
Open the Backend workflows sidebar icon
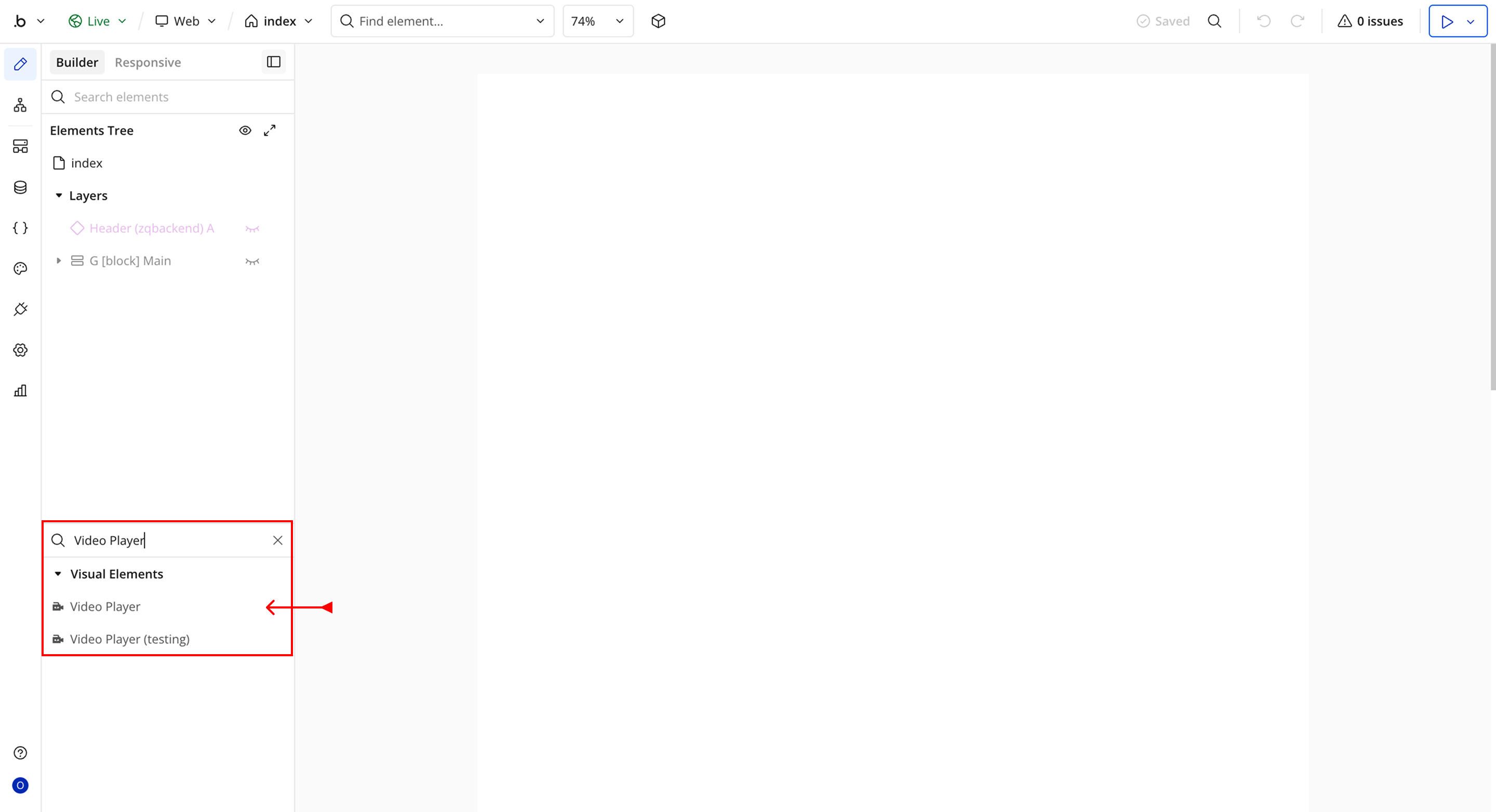click(20, 146)
